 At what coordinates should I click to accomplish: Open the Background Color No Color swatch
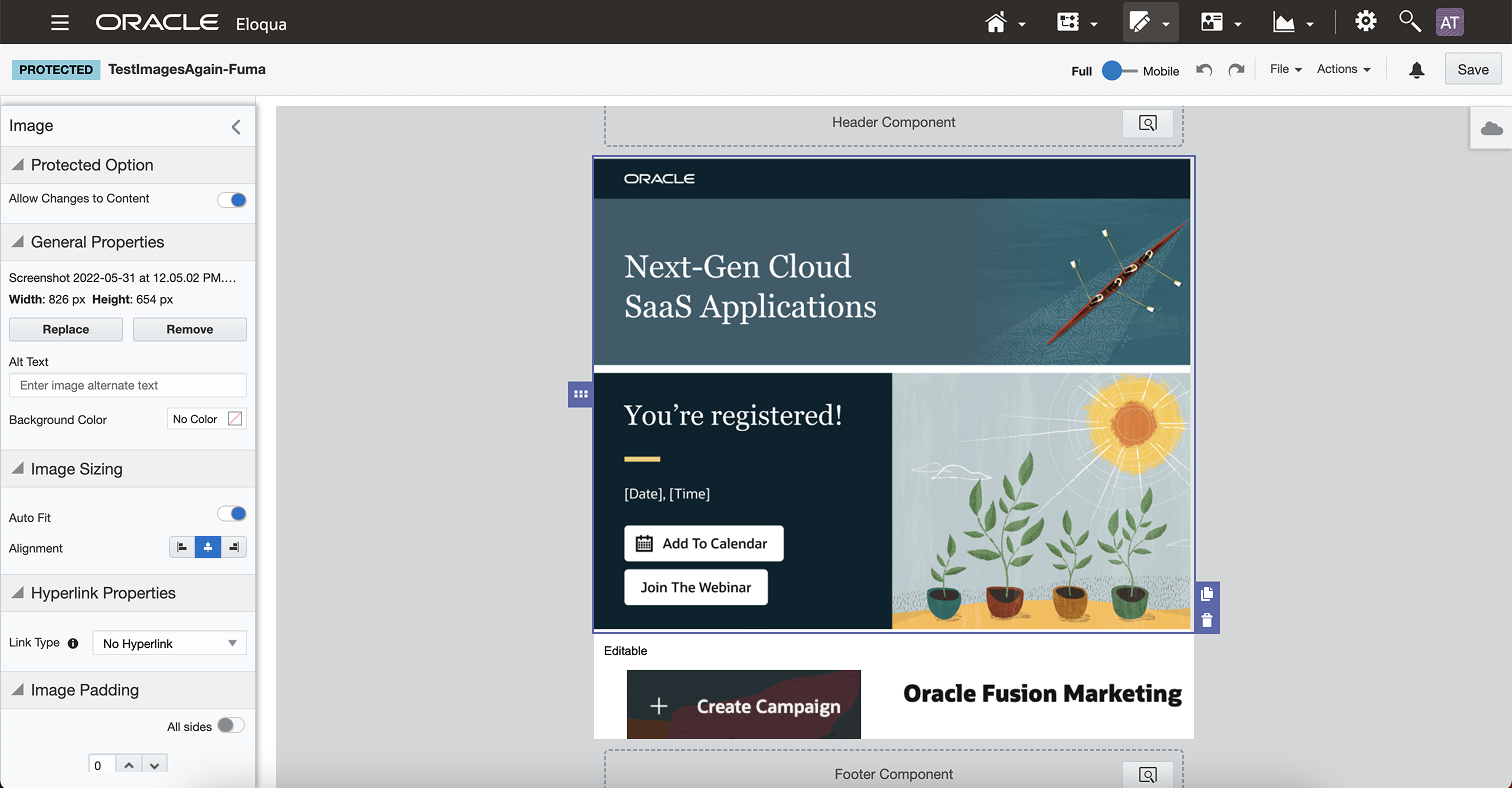coord(207,419)
